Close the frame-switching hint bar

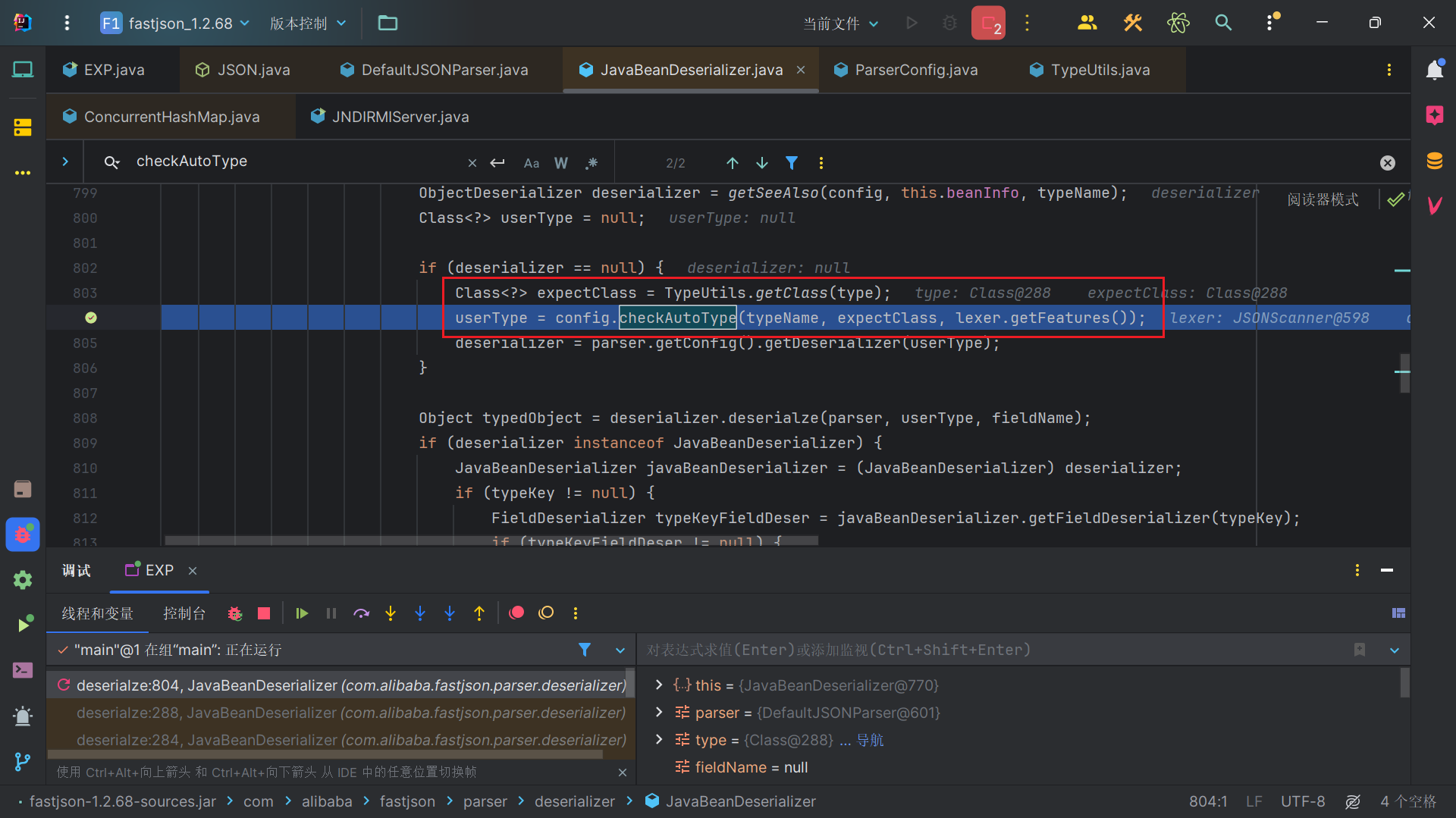[x=623, y=773]
